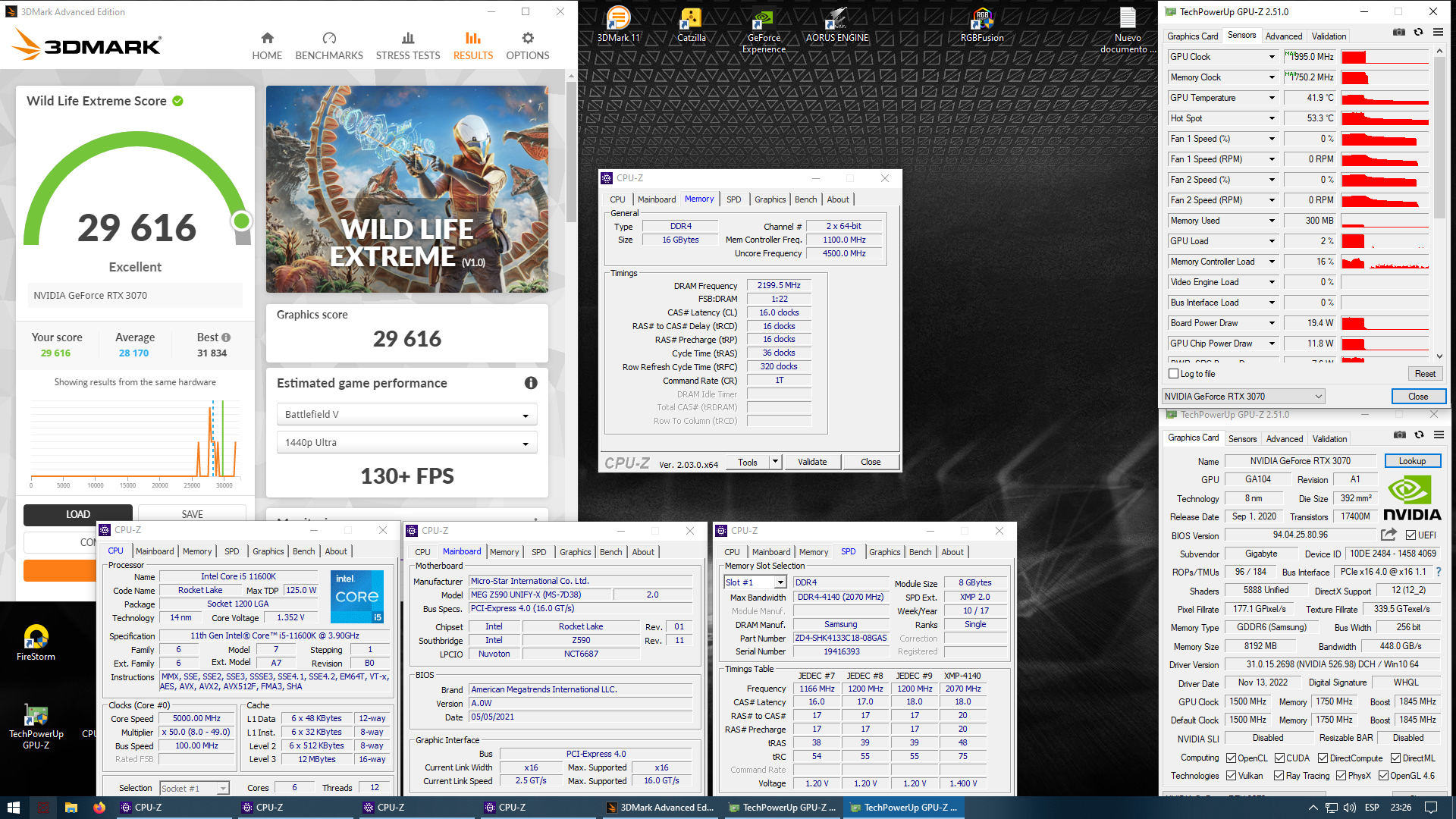The width and height of the screenshot is (1456, 819).
Task: Click SAVE button in 3DMark
Action: [x=192, y=514]
